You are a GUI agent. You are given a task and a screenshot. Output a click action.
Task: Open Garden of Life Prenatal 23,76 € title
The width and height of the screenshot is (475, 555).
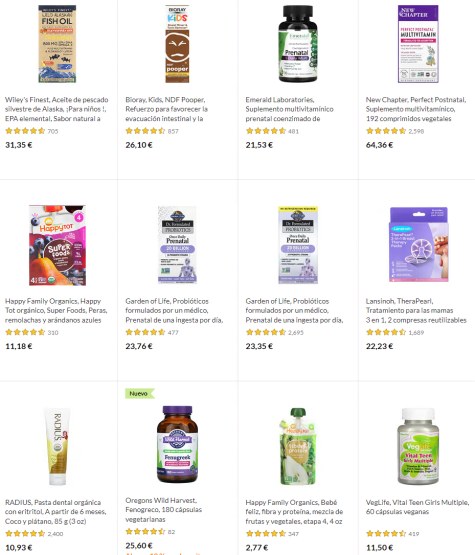[174, 310]
